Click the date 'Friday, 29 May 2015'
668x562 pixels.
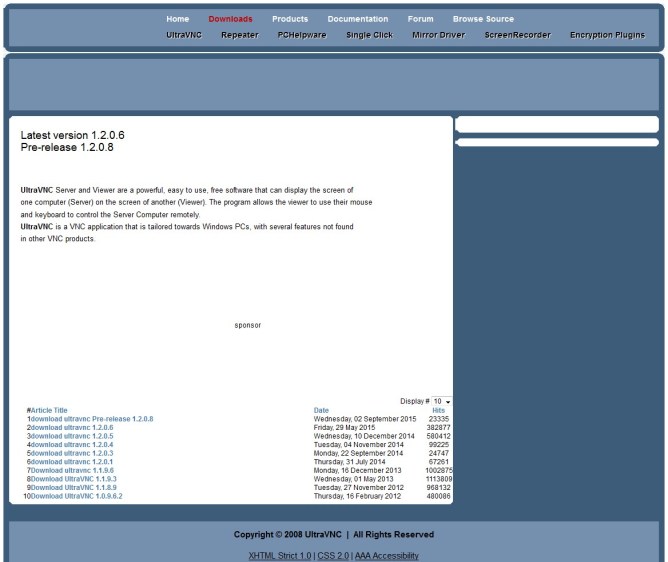[x=344, y=427]
